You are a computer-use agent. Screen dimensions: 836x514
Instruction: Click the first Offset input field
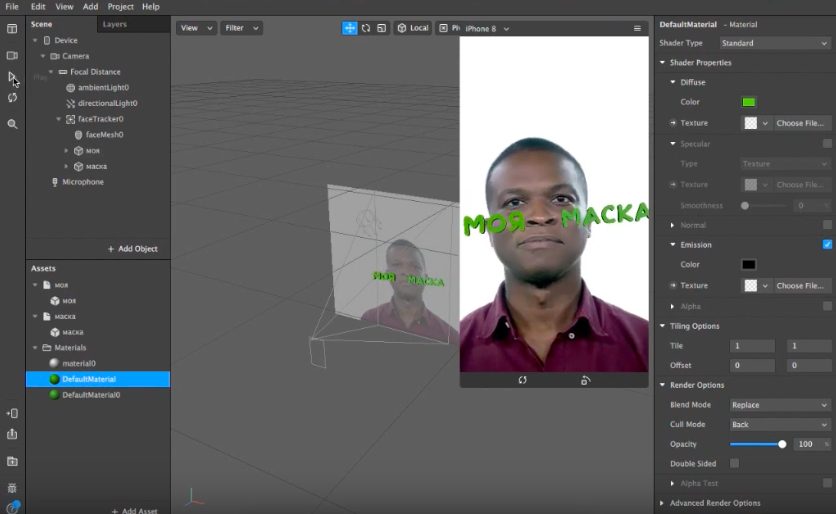coord(752,365)
